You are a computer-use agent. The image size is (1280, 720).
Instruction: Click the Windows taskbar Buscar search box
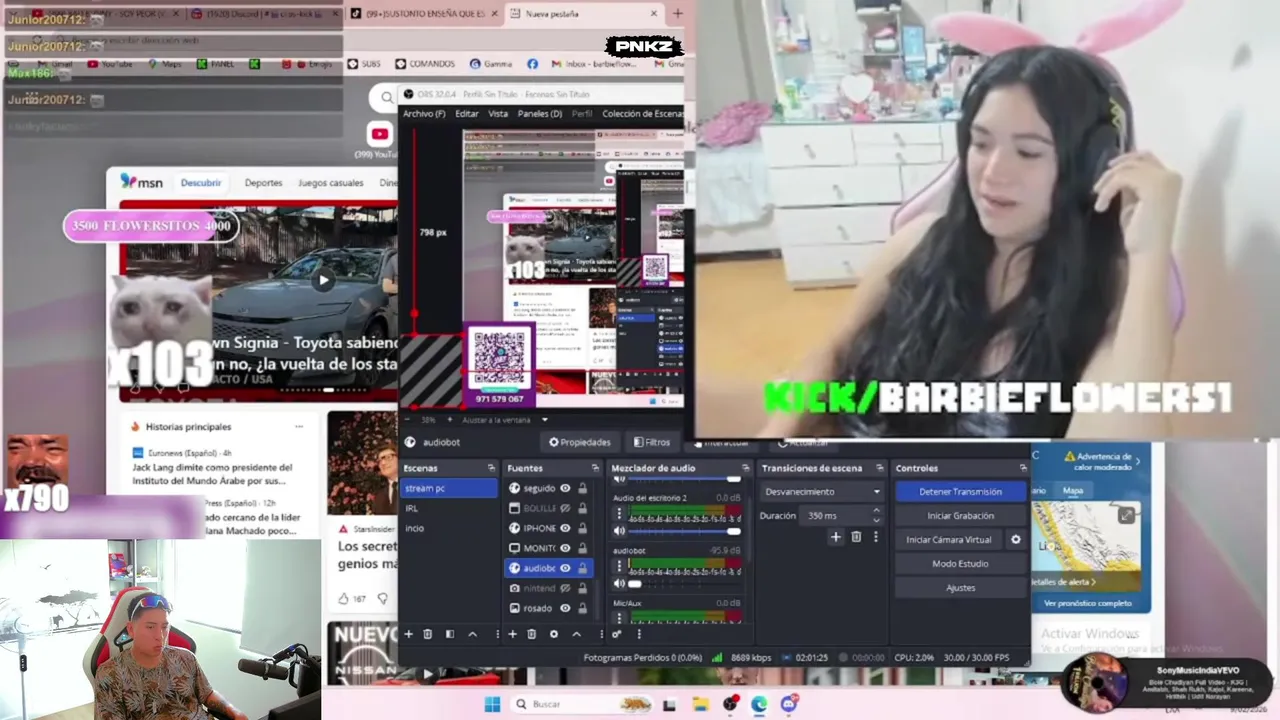pos(580,704)
